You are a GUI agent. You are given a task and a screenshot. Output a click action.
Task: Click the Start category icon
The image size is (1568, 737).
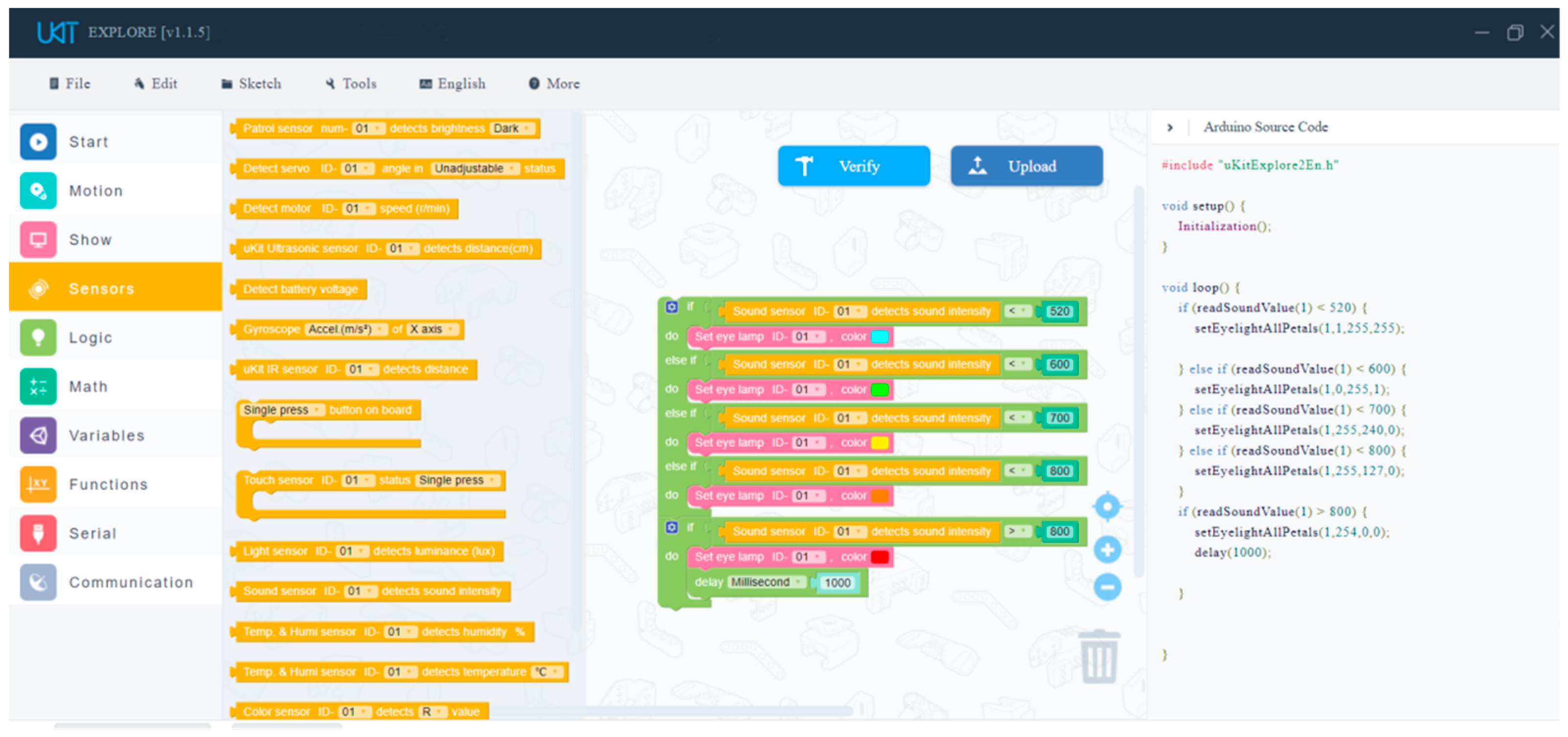click(x=38, y=142)
